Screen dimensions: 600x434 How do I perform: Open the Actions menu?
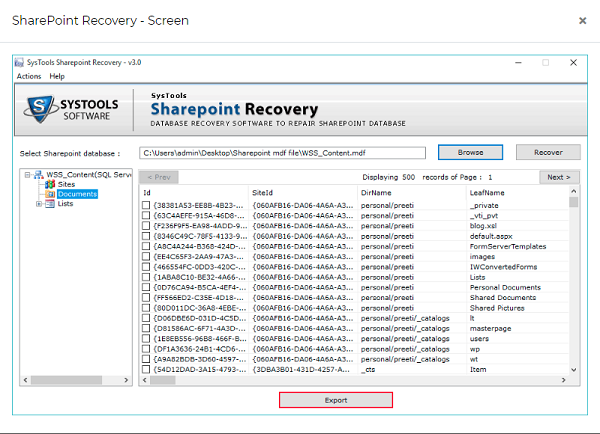28,76
